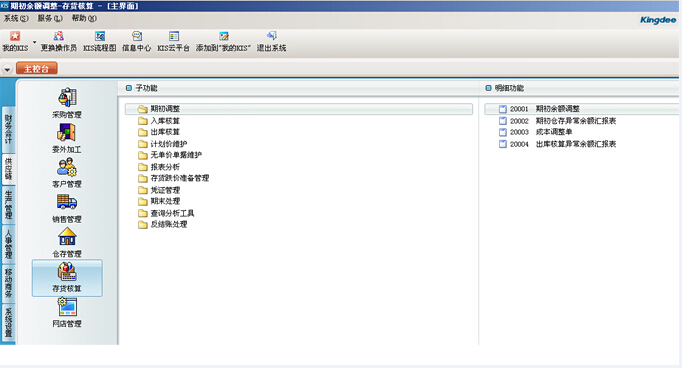
Task: Expand dropdown arrow beside 主控台
Action: tap(7, 69)
